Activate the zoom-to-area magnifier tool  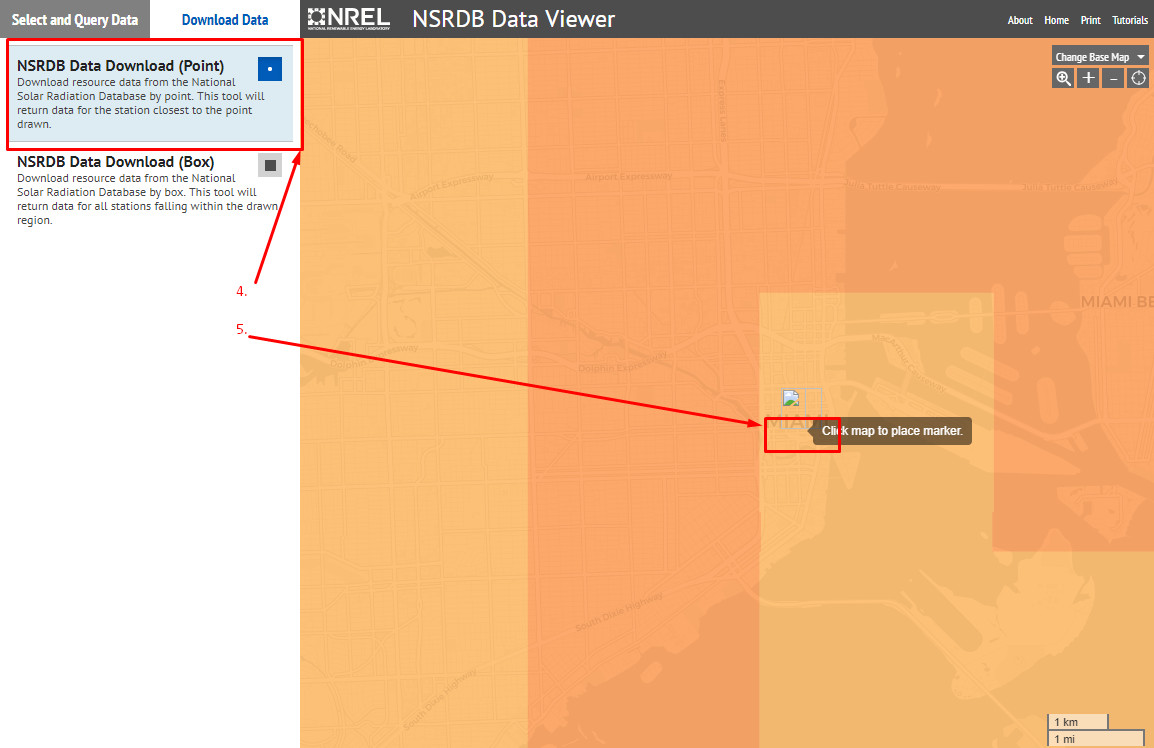click(1063, 78)
